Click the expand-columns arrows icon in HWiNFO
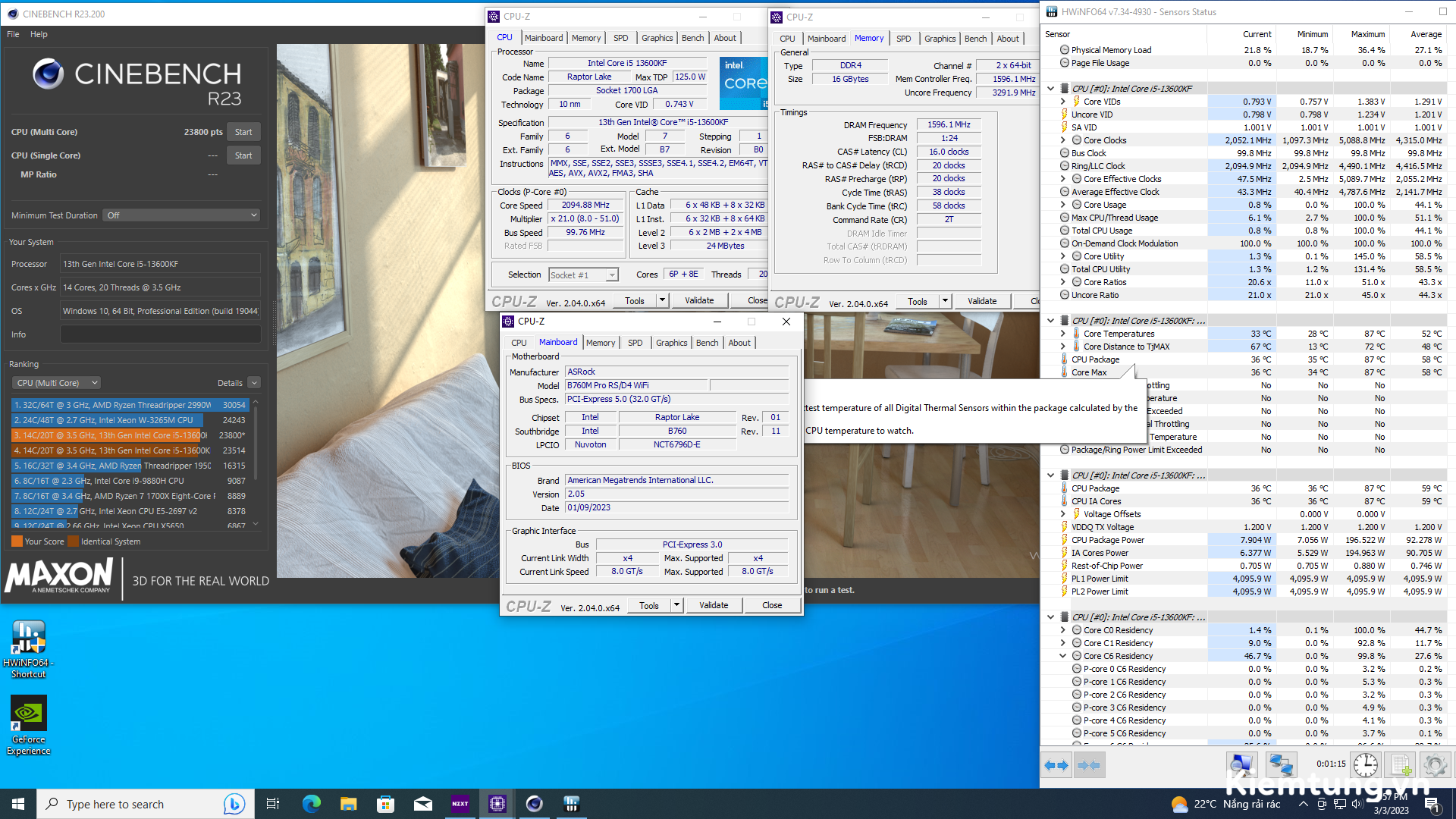 tap(1056, 765)
